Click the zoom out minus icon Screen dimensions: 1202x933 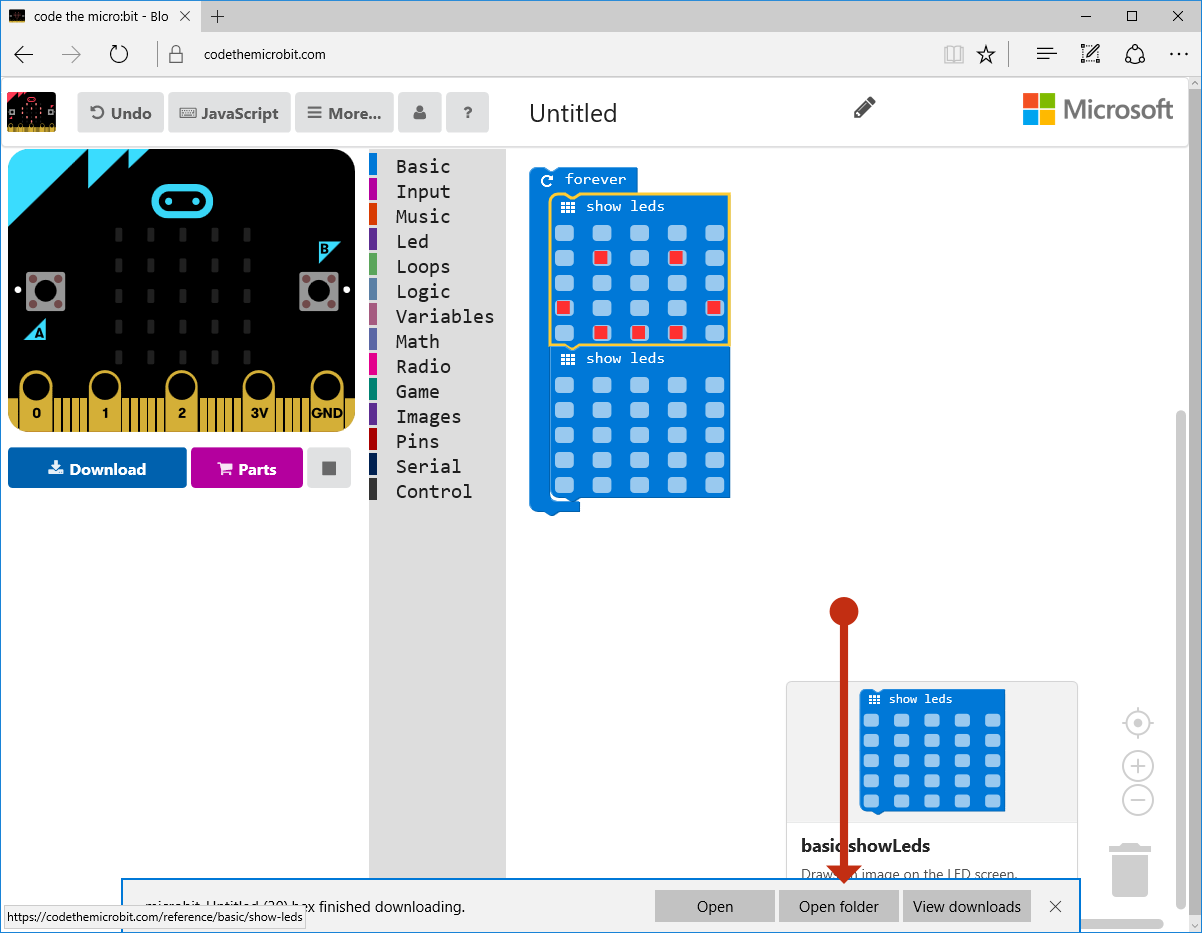pyautogui.click(x=1137, y=800)
